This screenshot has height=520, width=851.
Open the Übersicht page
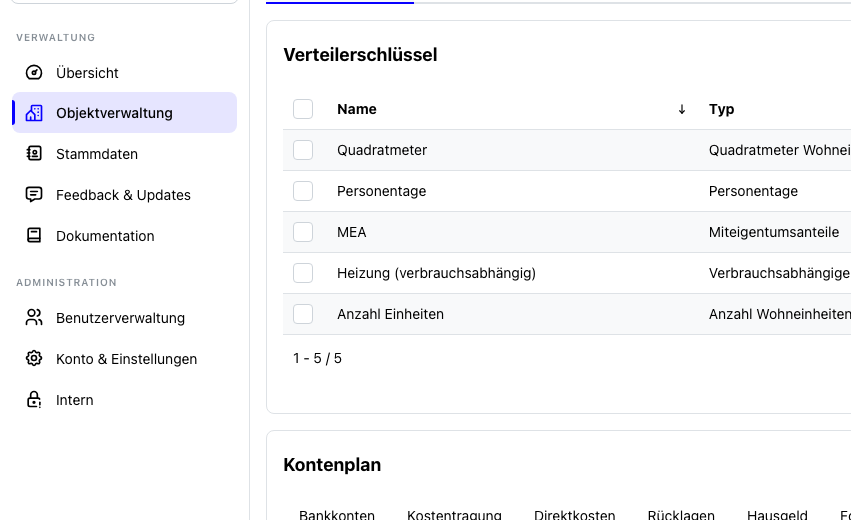point(124,72)
